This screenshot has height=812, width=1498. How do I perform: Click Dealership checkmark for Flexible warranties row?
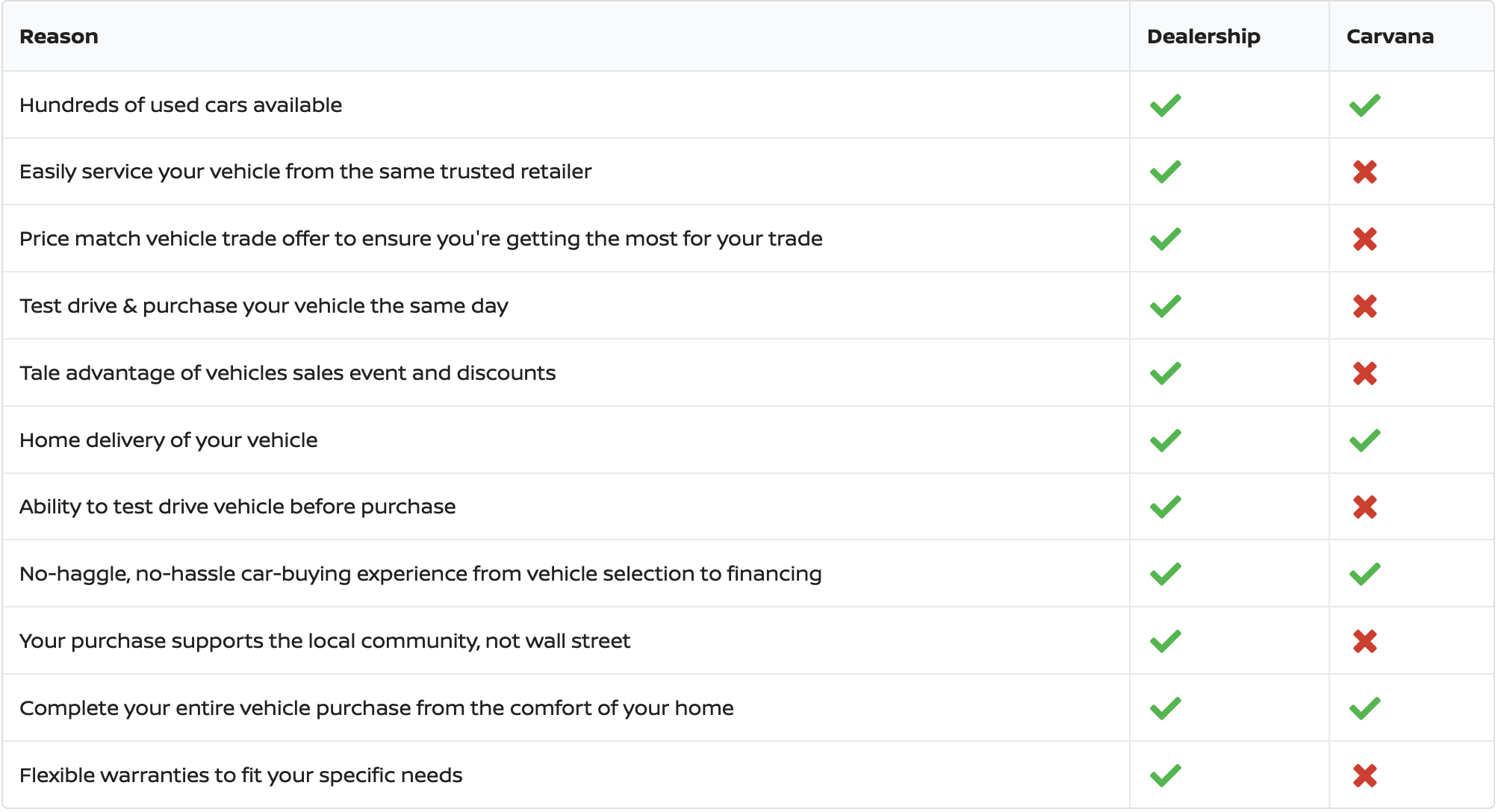(x=1165, y=775)
